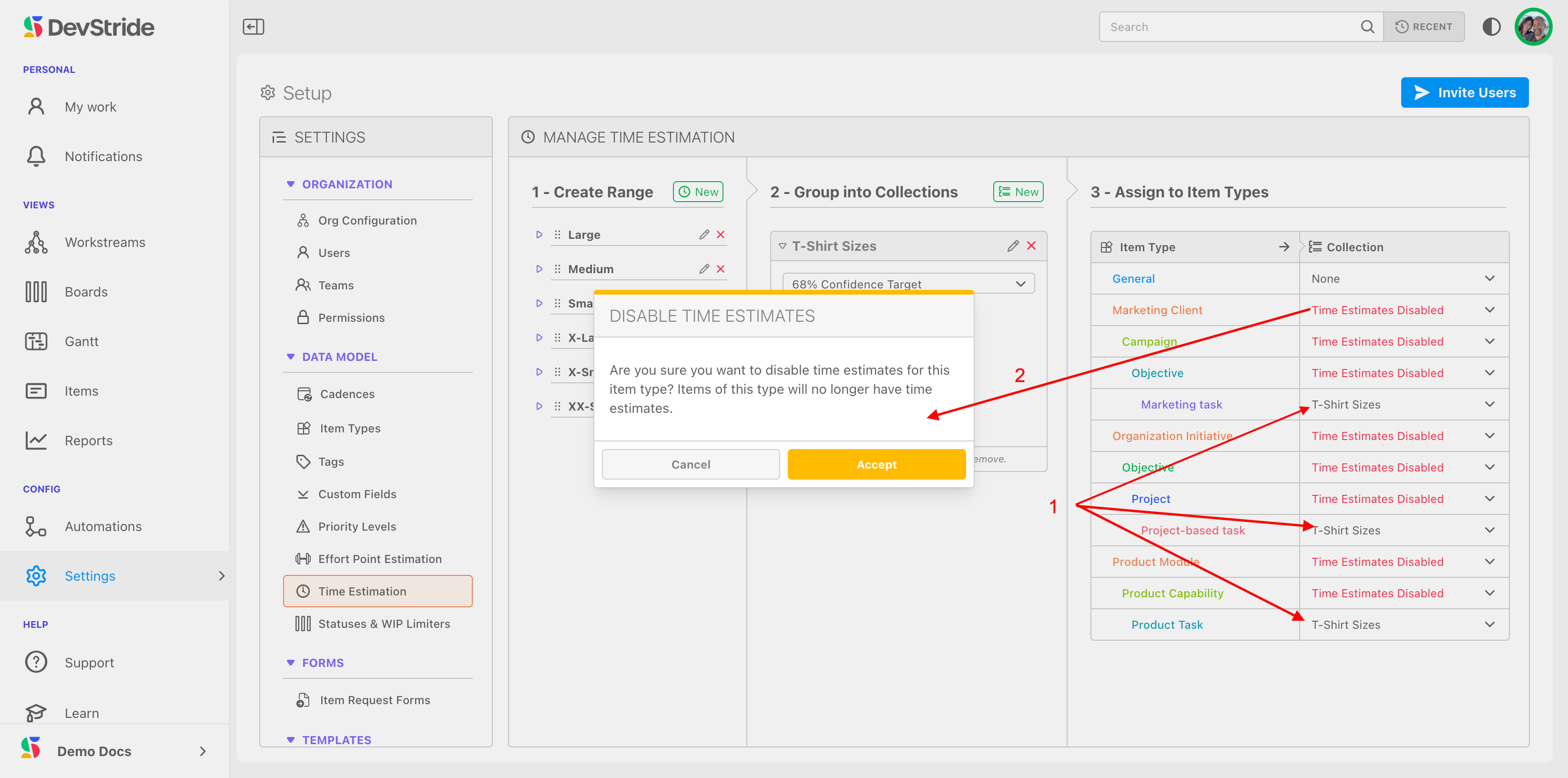Remove T-Shirt Sizes collection with red X
Screen dimensions: 1568x778
click(x=1031, y=246)
